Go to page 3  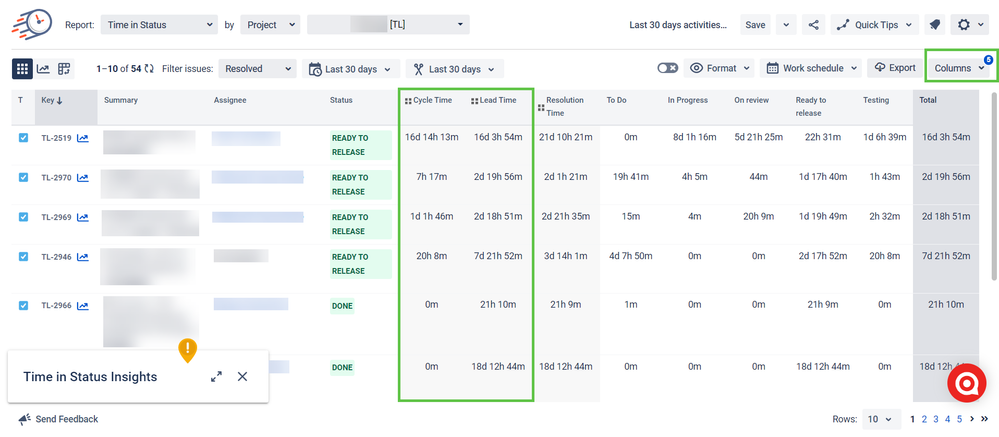point(936,419)
